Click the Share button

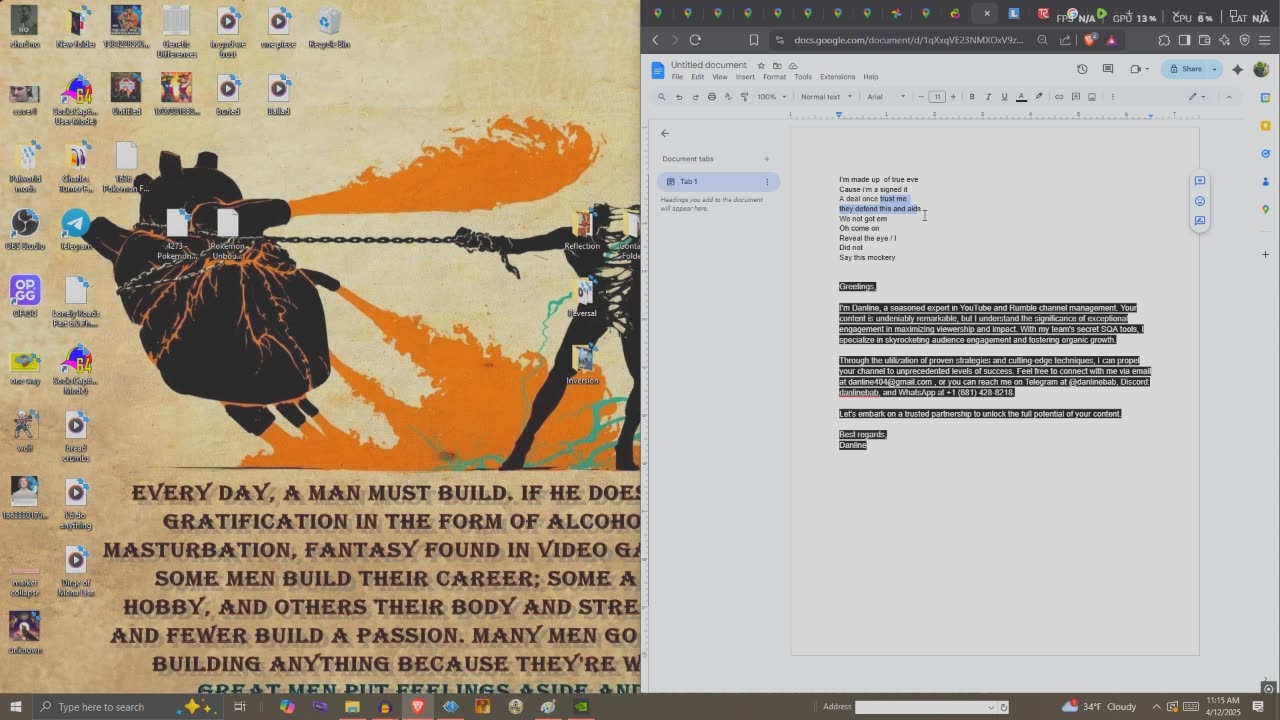(1186, 69)
